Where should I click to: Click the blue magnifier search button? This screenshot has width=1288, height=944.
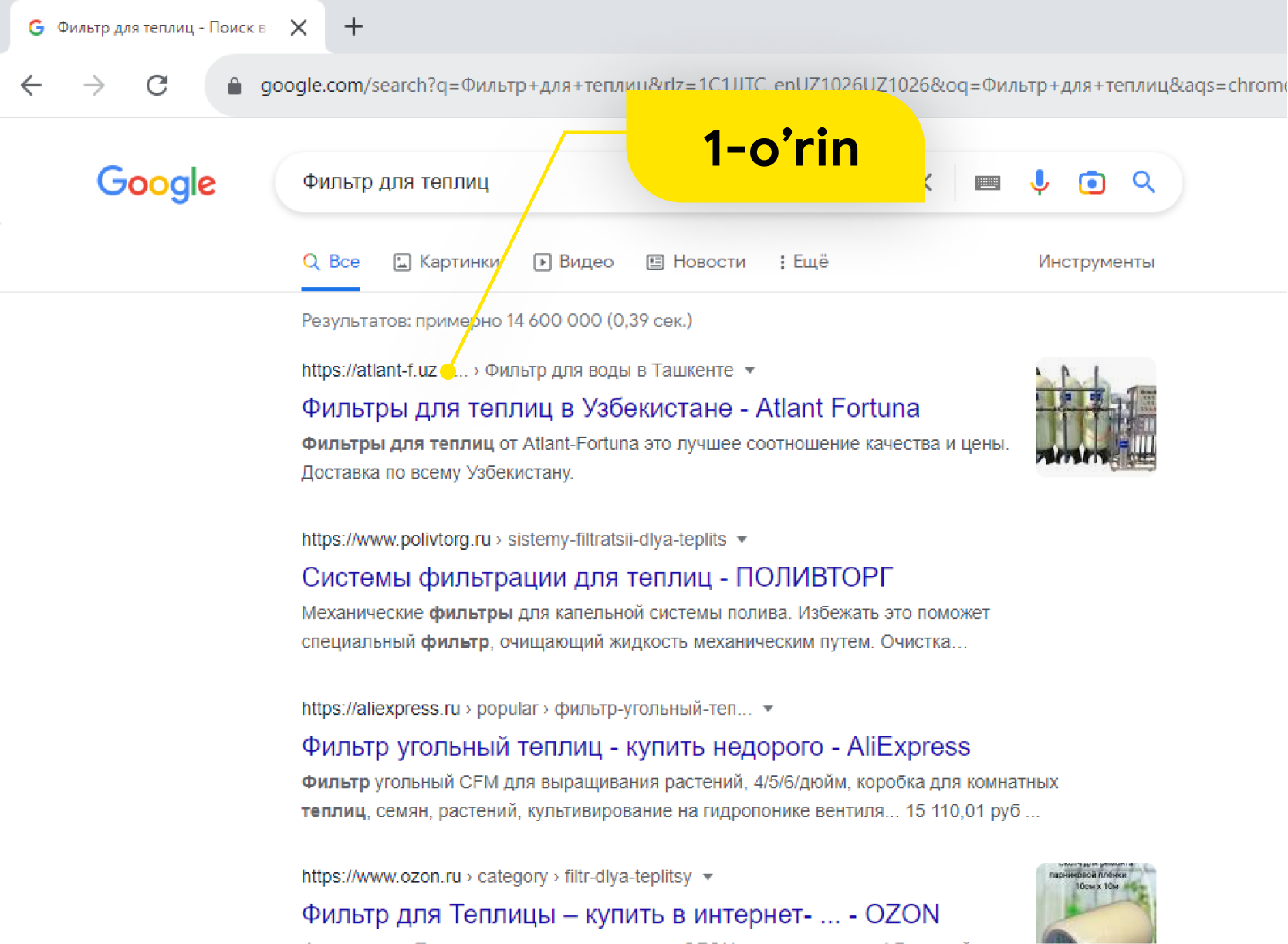(x=1144, y=182)
